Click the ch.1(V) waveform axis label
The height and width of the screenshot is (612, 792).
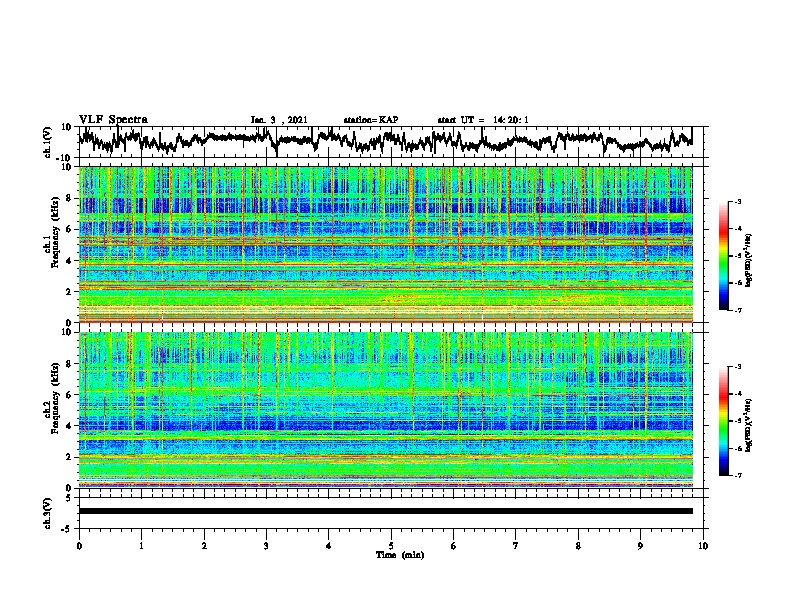click(x=48, y=142)
